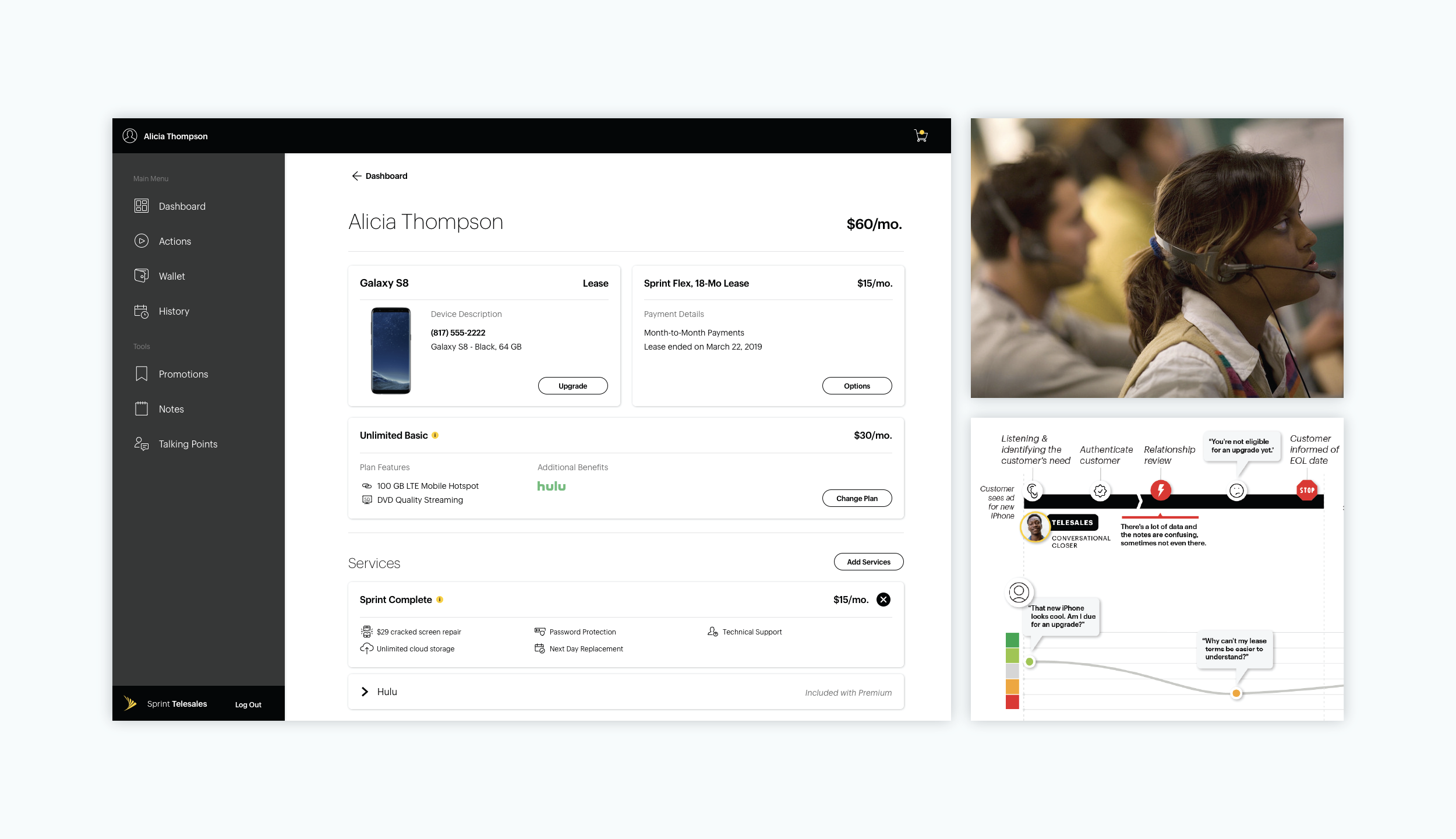The height and width of the screenshot is (839, 1456).
Task: Expand the Hulu service row
Action: (x=365, y=692)
